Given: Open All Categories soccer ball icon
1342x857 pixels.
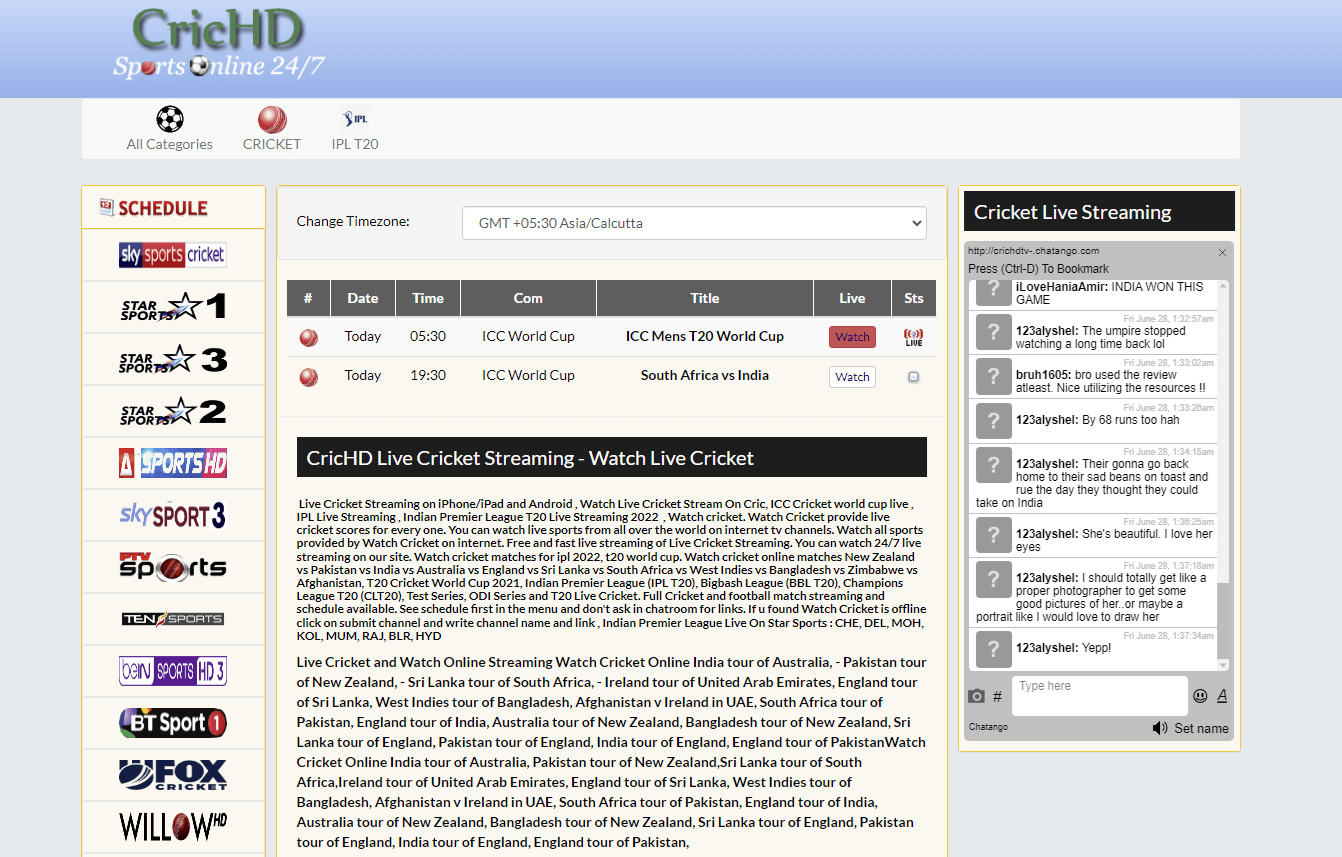Looking at the screenshot, I should (x=170, y=120).
